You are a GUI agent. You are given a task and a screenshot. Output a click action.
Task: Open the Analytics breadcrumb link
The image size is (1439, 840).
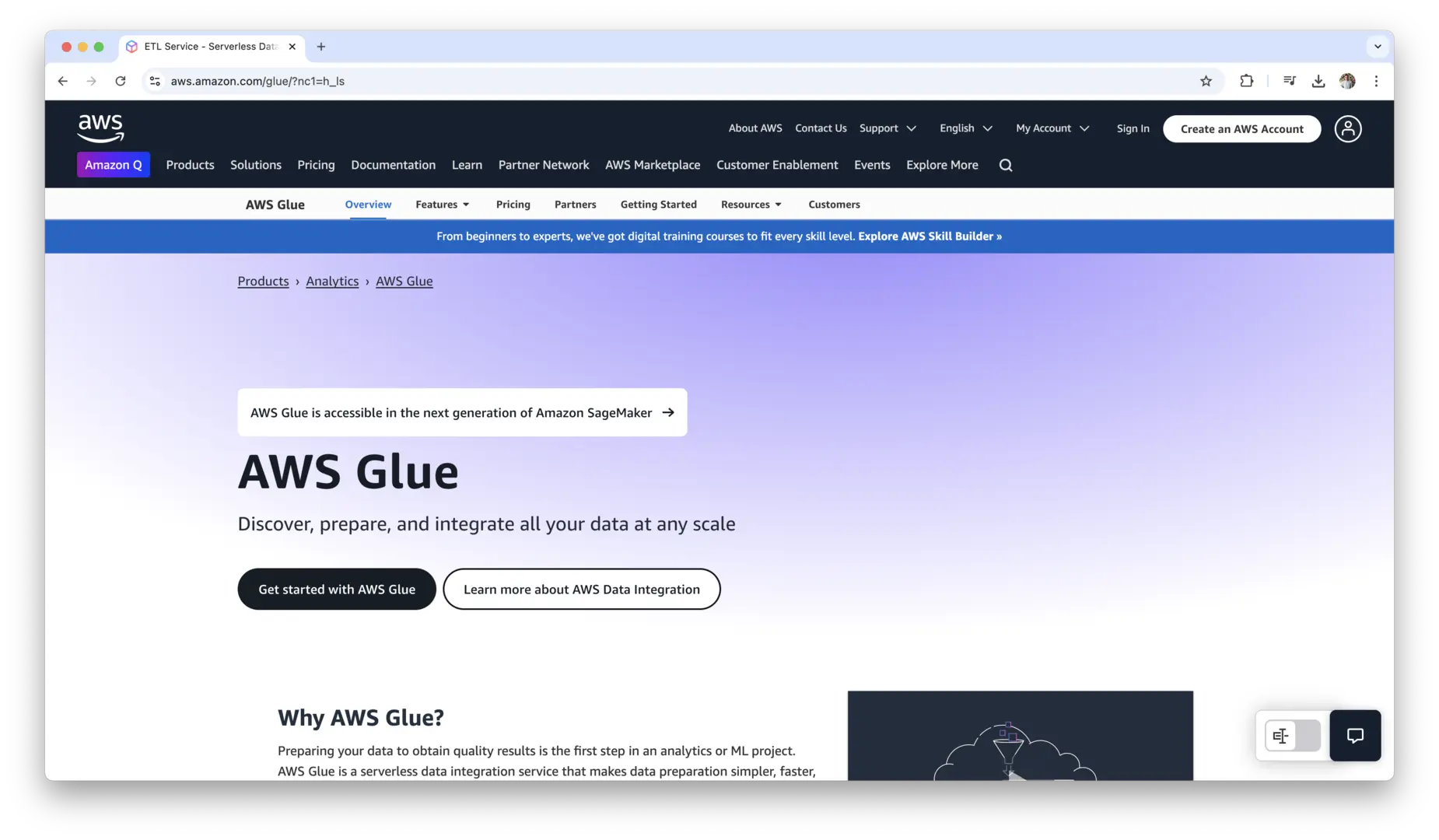pos(332,282)
